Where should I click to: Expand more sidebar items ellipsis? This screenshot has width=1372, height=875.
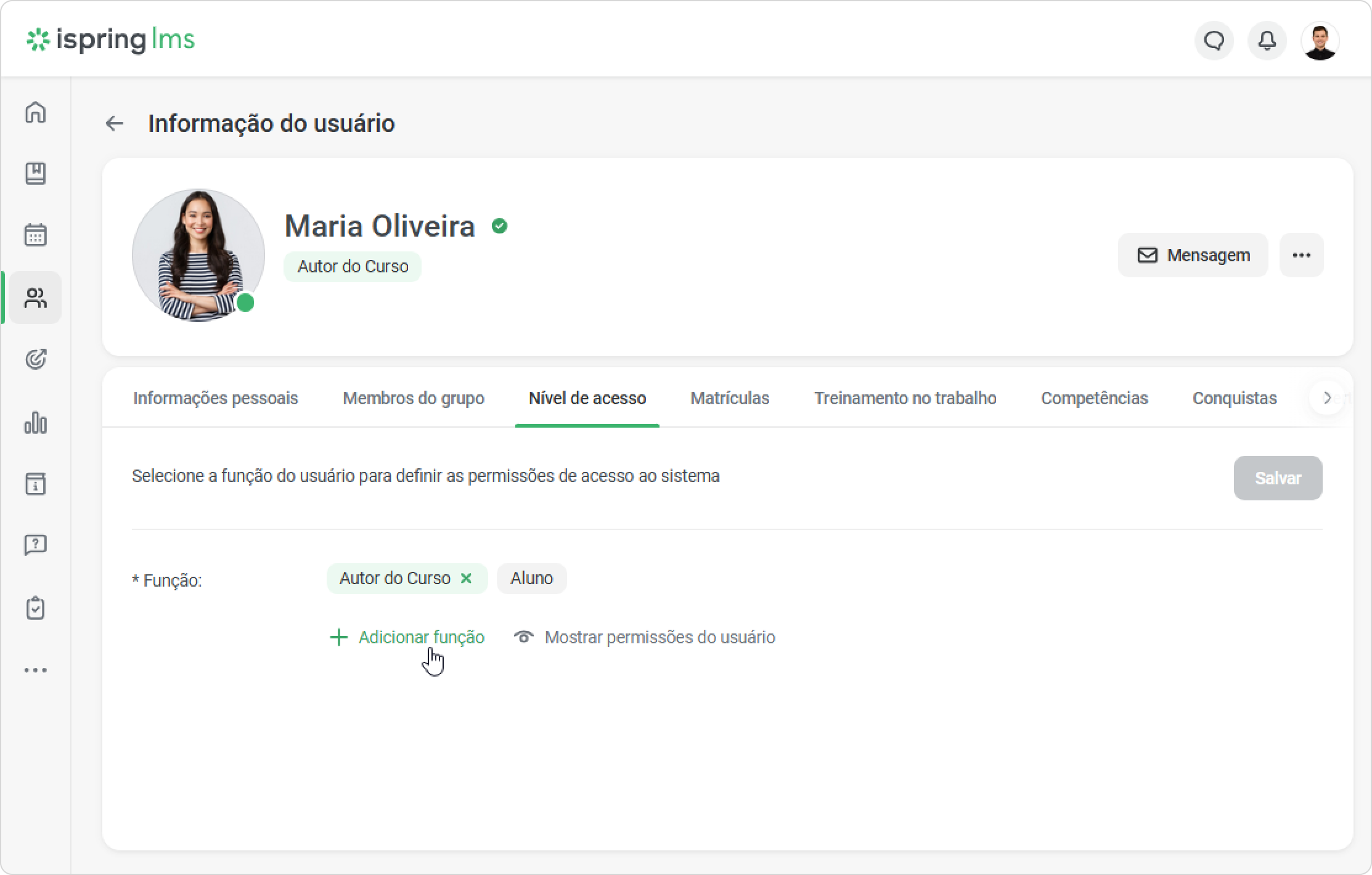(x=35, y=670)
